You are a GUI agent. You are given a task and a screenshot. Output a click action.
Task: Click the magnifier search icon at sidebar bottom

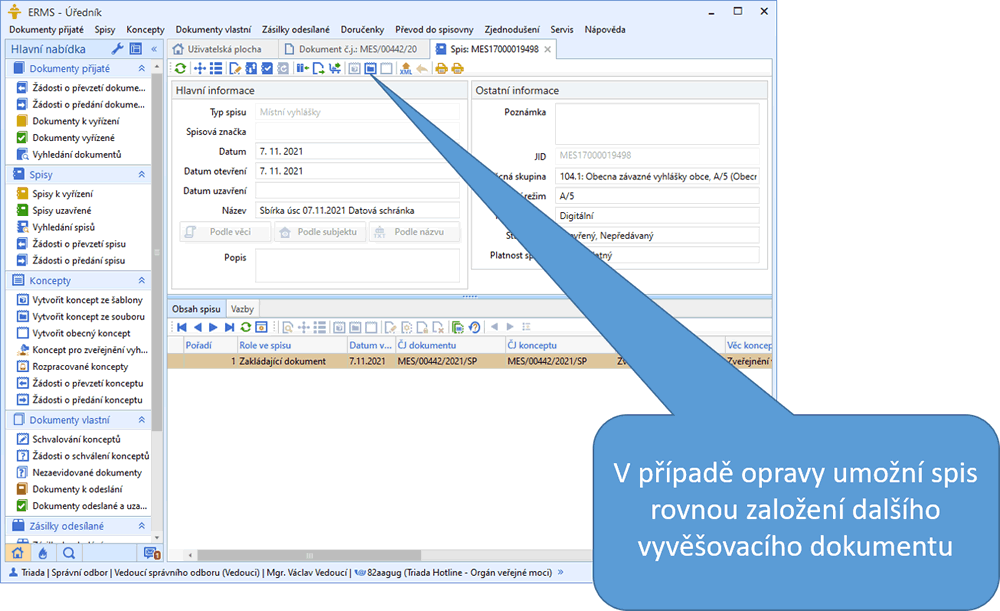pyautogui.click(x=68, y=552)
